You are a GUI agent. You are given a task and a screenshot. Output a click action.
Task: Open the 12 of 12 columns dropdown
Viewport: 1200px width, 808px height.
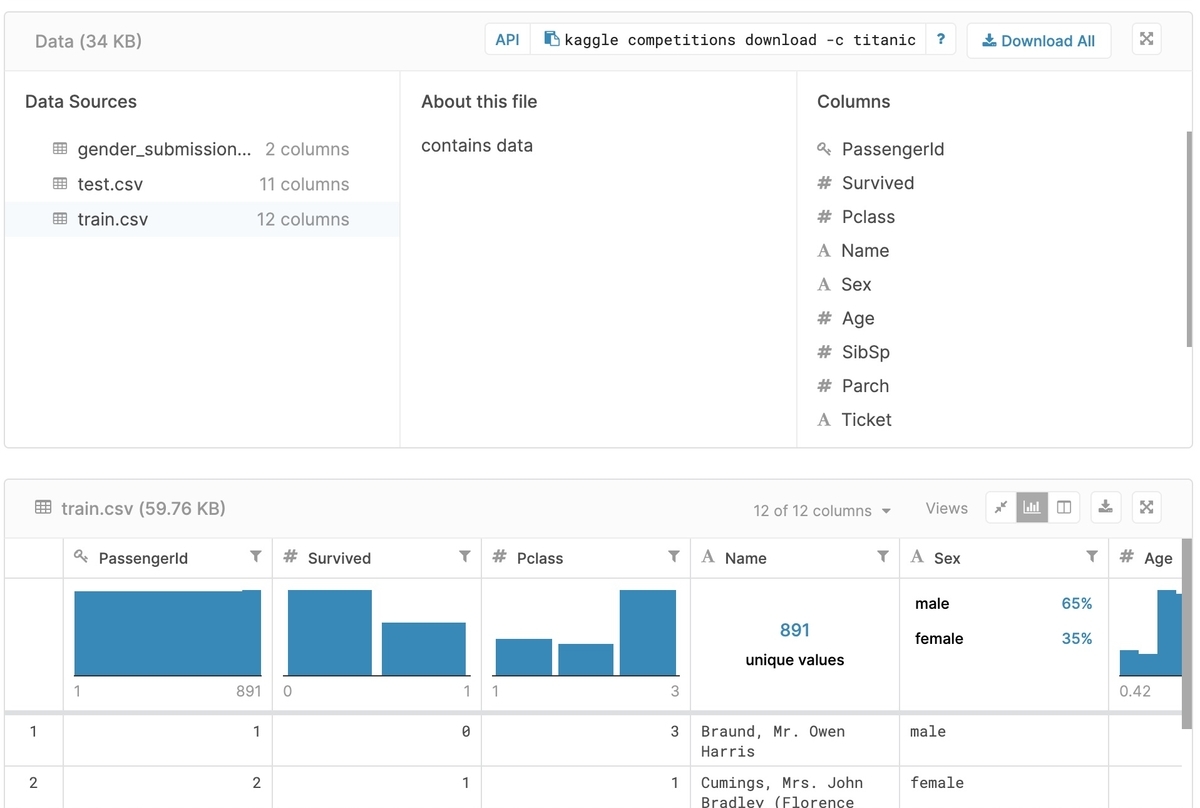click(x=822, y=510)
